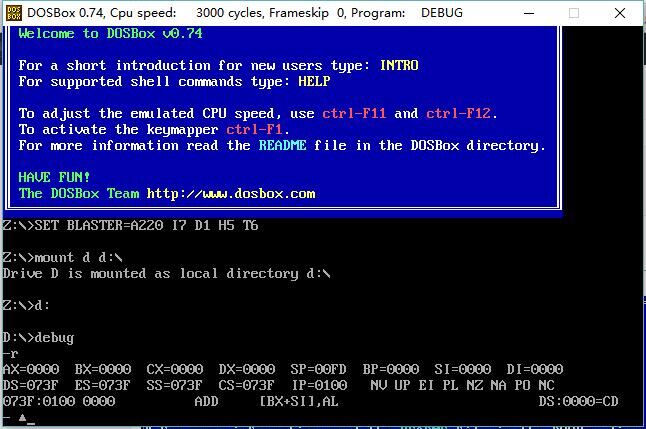646x429 pixels.
Task: Click the red ctrl-F12 text
Action: (x=458, y=113)
